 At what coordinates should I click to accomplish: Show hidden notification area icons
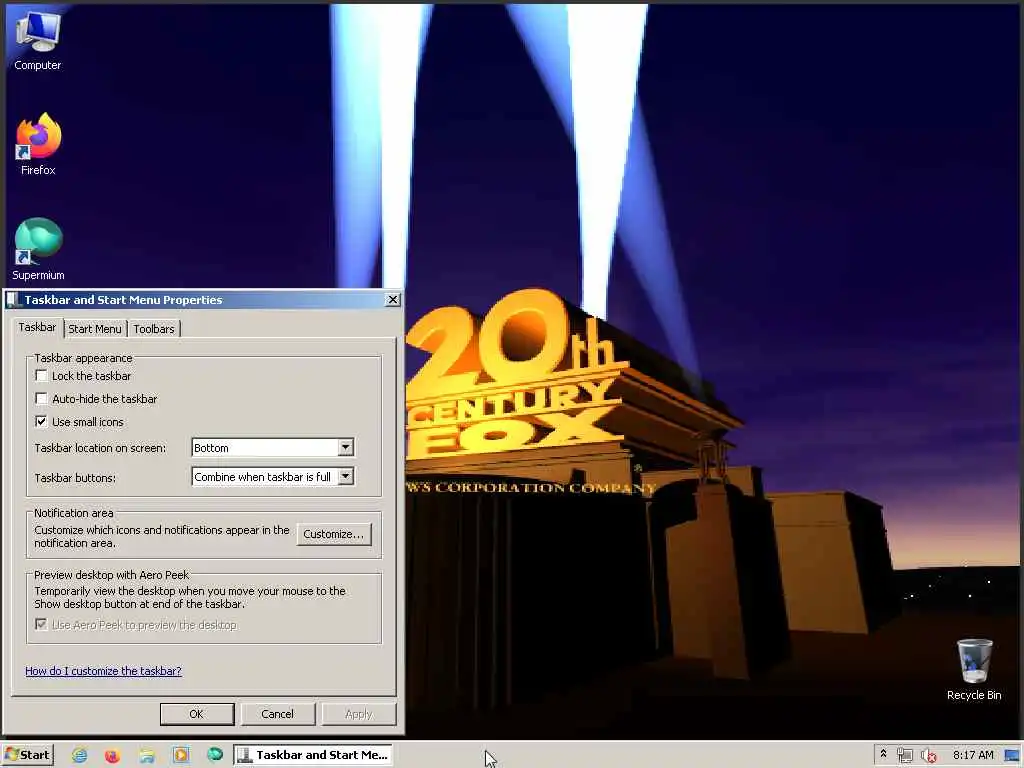(x=883, y=754)
